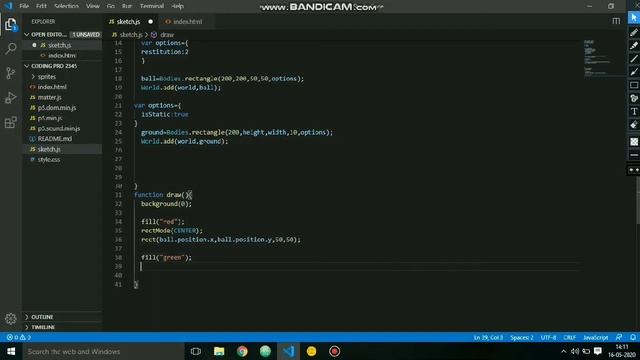This screenshot has height=360, width=640.
Task: Collapse the Bandicam drawing toolbar arrows
Action: [x=634, y=170]
